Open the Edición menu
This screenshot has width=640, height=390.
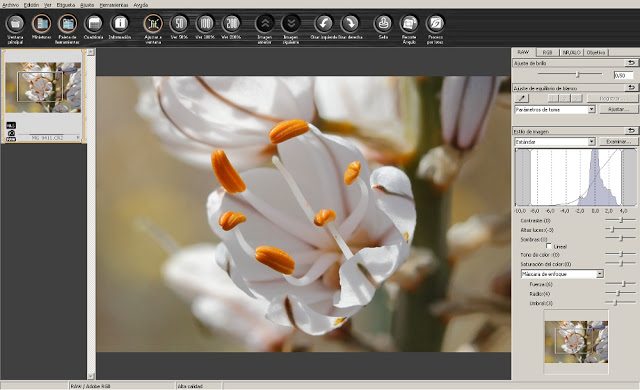[31, 5]
